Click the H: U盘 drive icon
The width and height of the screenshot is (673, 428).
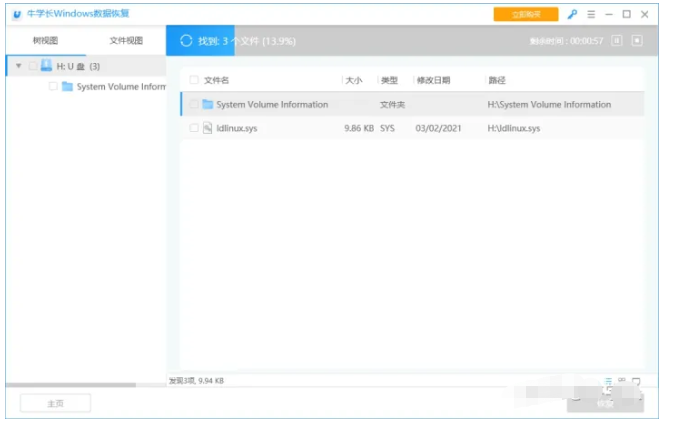tap(46, 66)
